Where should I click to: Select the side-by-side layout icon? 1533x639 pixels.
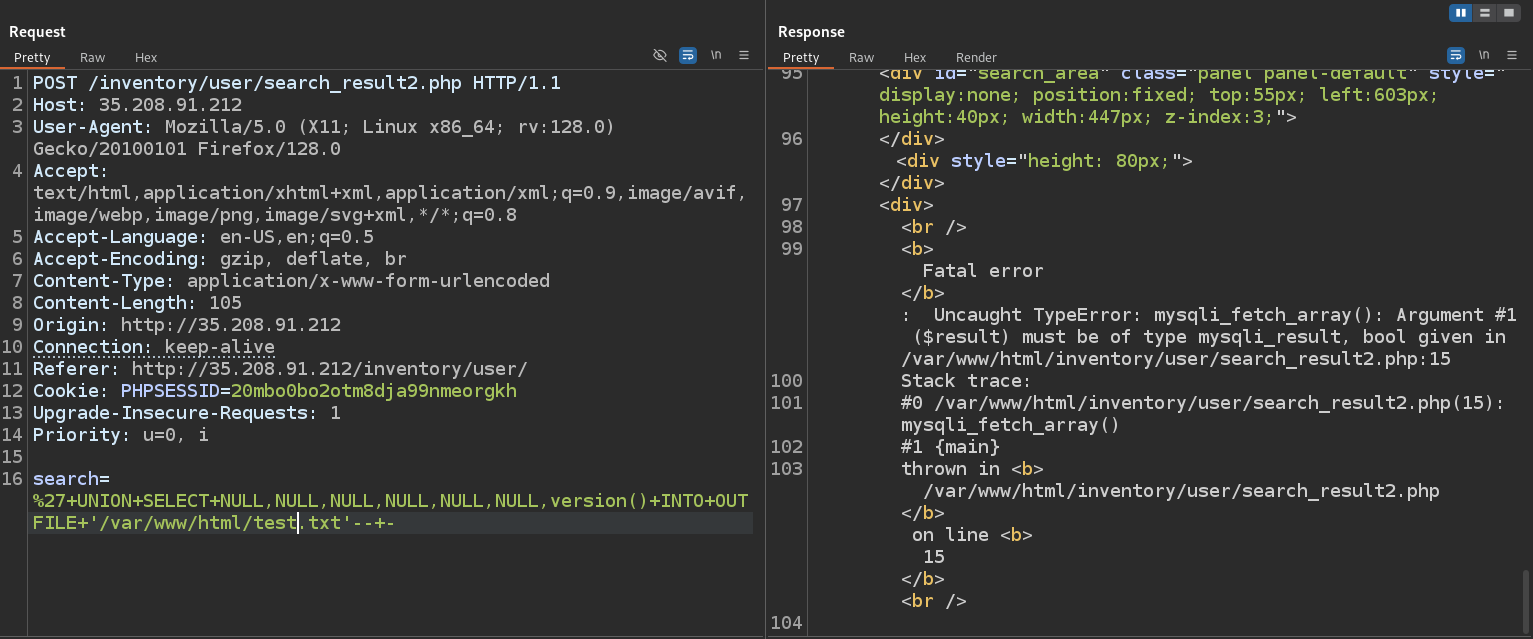click(1461, 13)
